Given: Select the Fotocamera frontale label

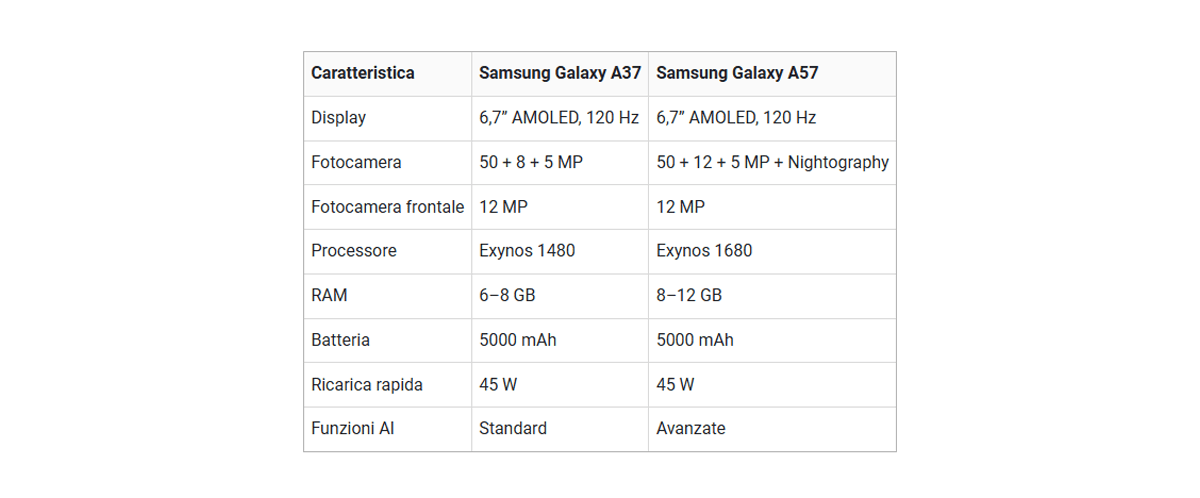Looking at the screenshot, I should pos(388,207).
